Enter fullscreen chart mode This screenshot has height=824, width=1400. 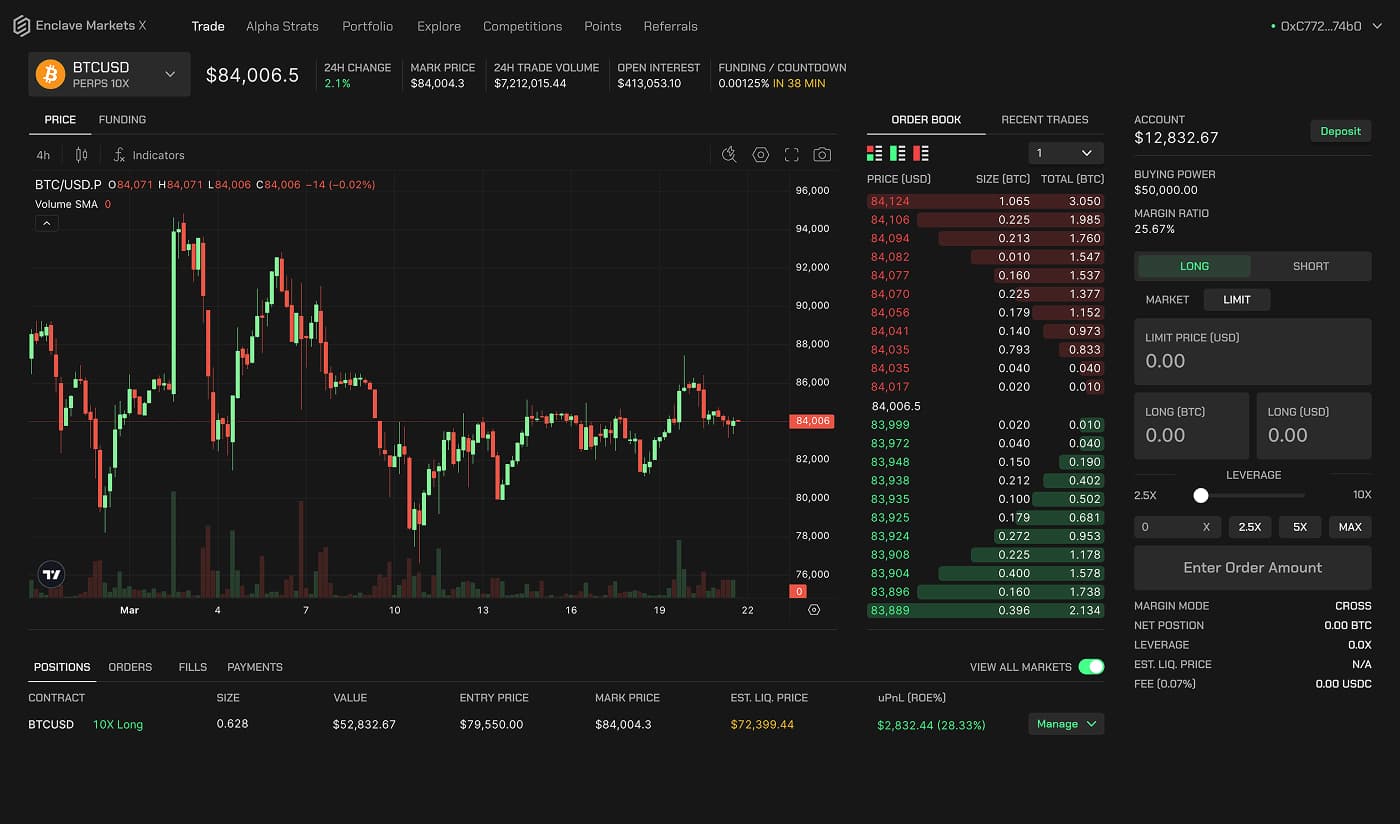click(x=792, y=155)
